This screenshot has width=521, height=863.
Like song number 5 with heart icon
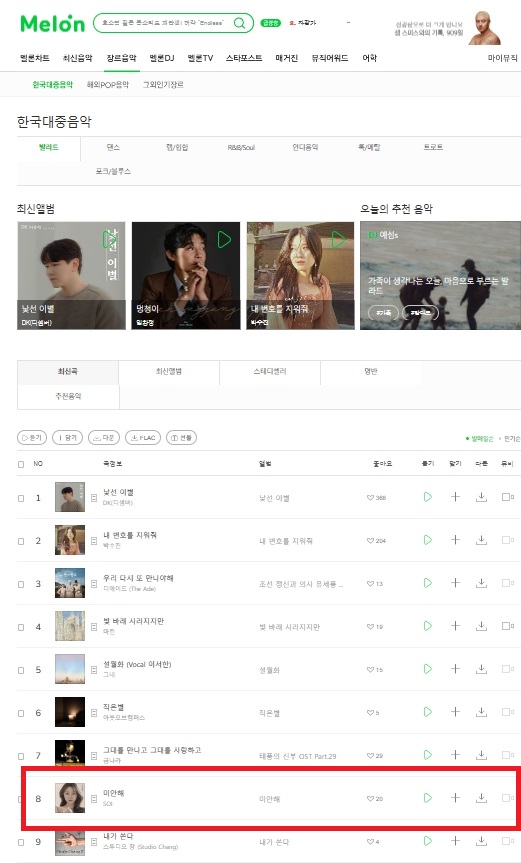[370, 670]
